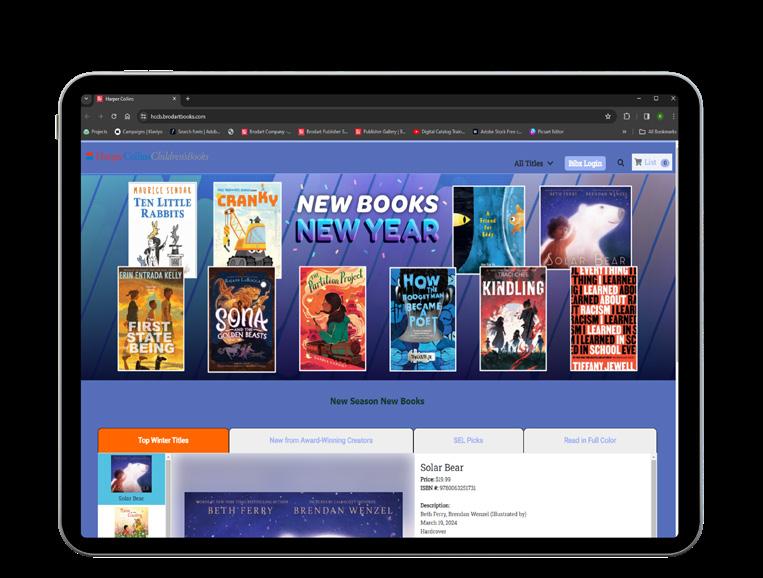Click the HarperCollins Children's Books logo

(147, 156)
